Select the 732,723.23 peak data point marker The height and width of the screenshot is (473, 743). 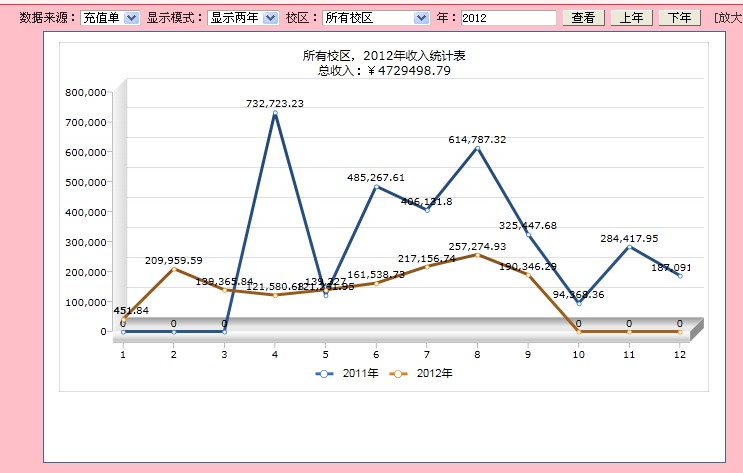pyautogui.click(x=275, y=114)
